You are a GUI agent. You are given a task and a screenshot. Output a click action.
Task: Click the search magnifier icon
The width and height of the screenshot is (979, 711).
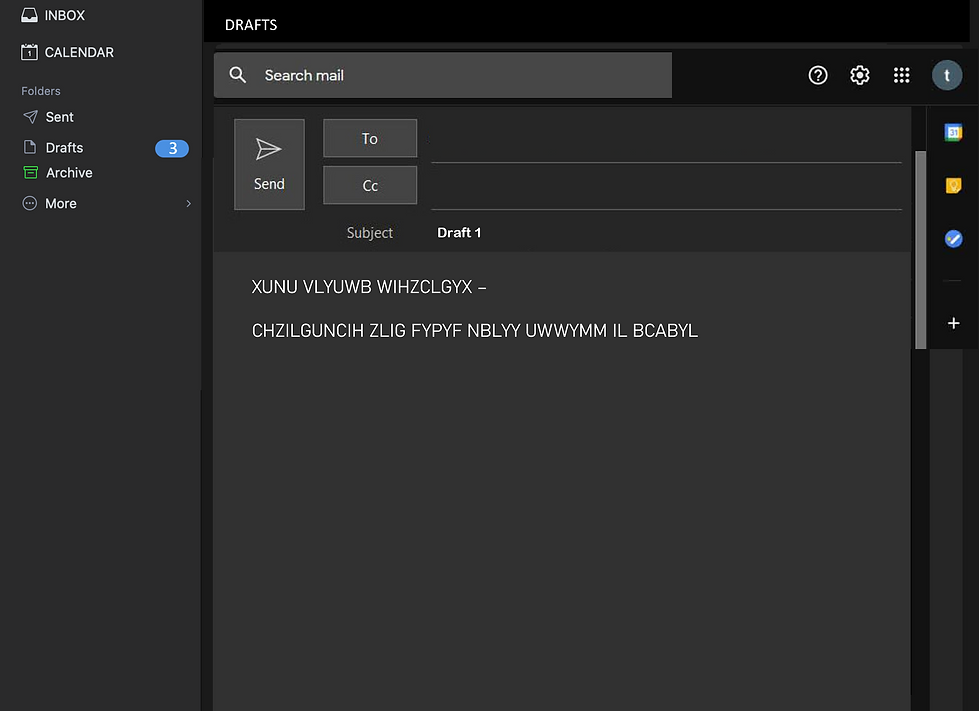click(237, 75)
